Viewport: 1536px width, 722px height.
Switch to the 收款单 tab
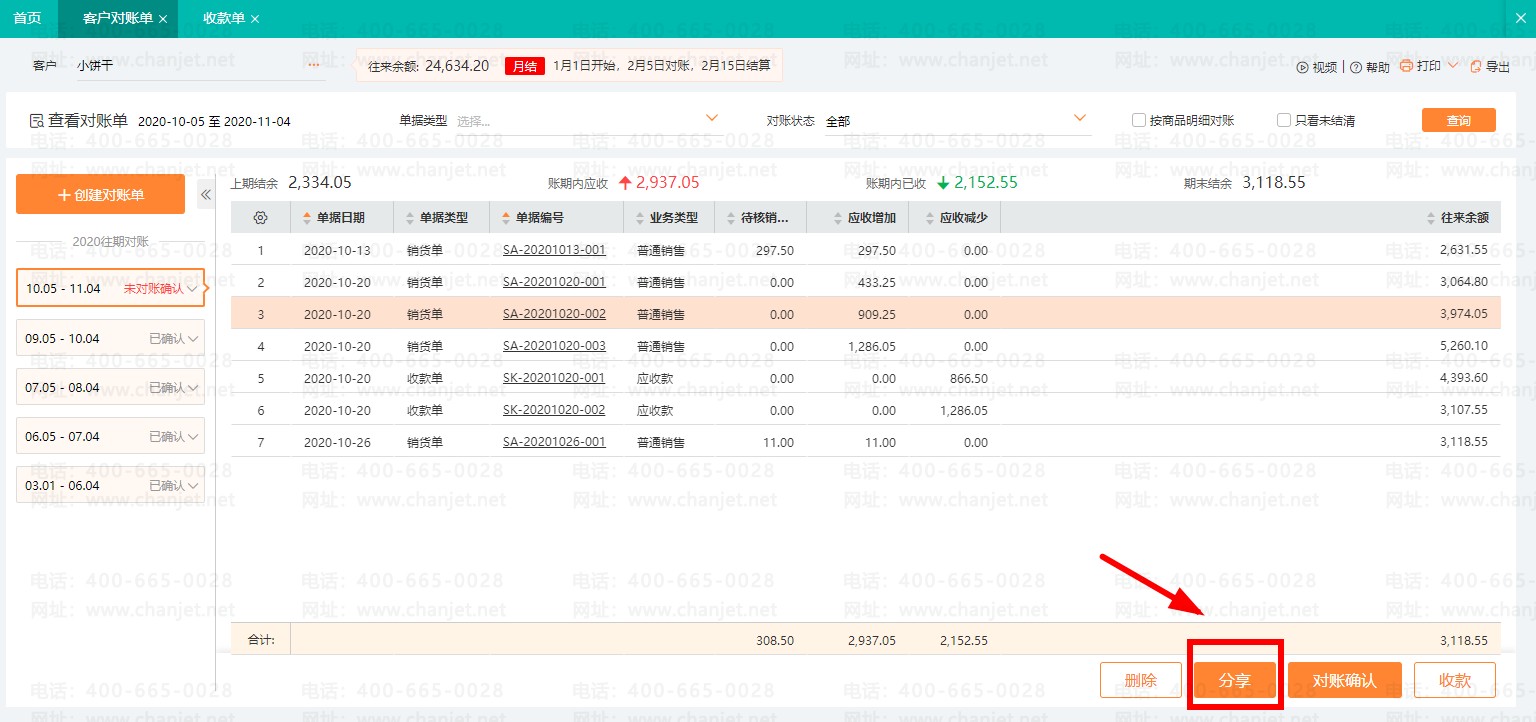[223, 19]
